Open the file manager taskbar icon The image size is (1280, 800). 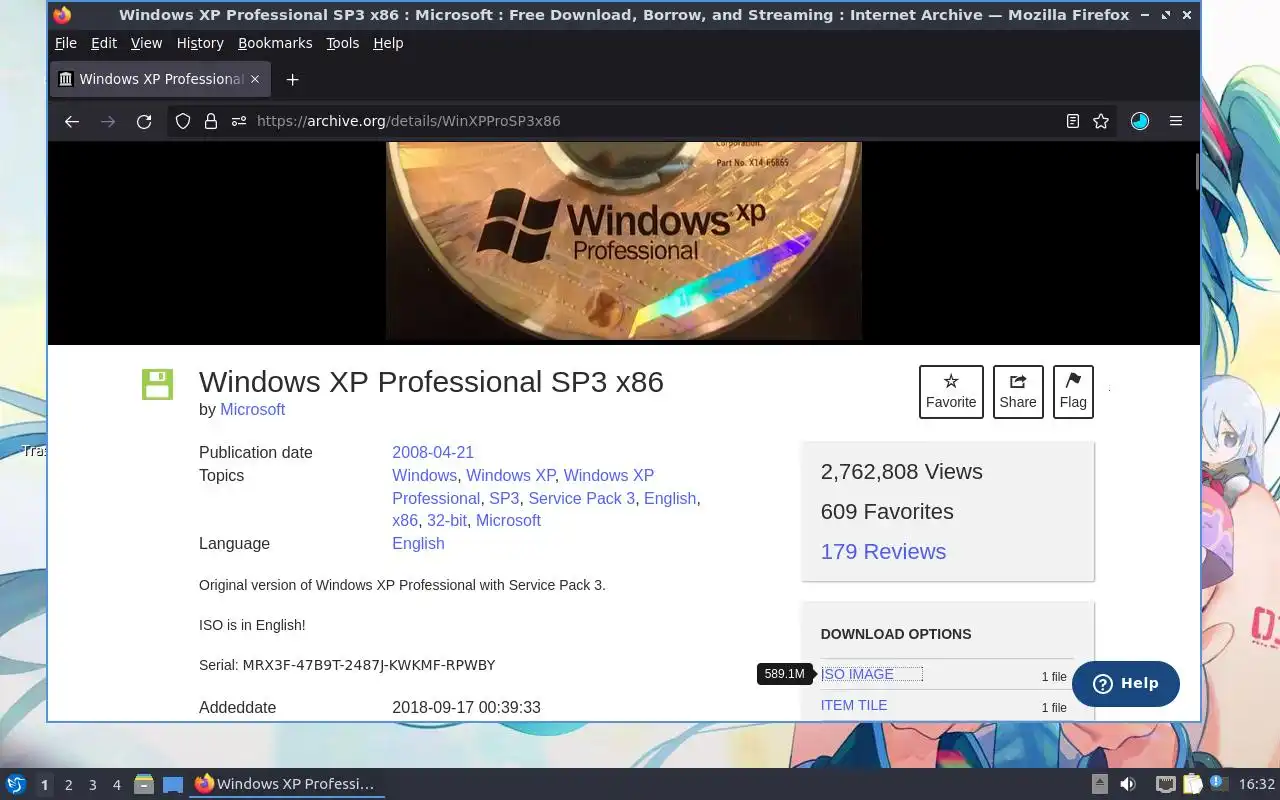click(x=144, y=784)
